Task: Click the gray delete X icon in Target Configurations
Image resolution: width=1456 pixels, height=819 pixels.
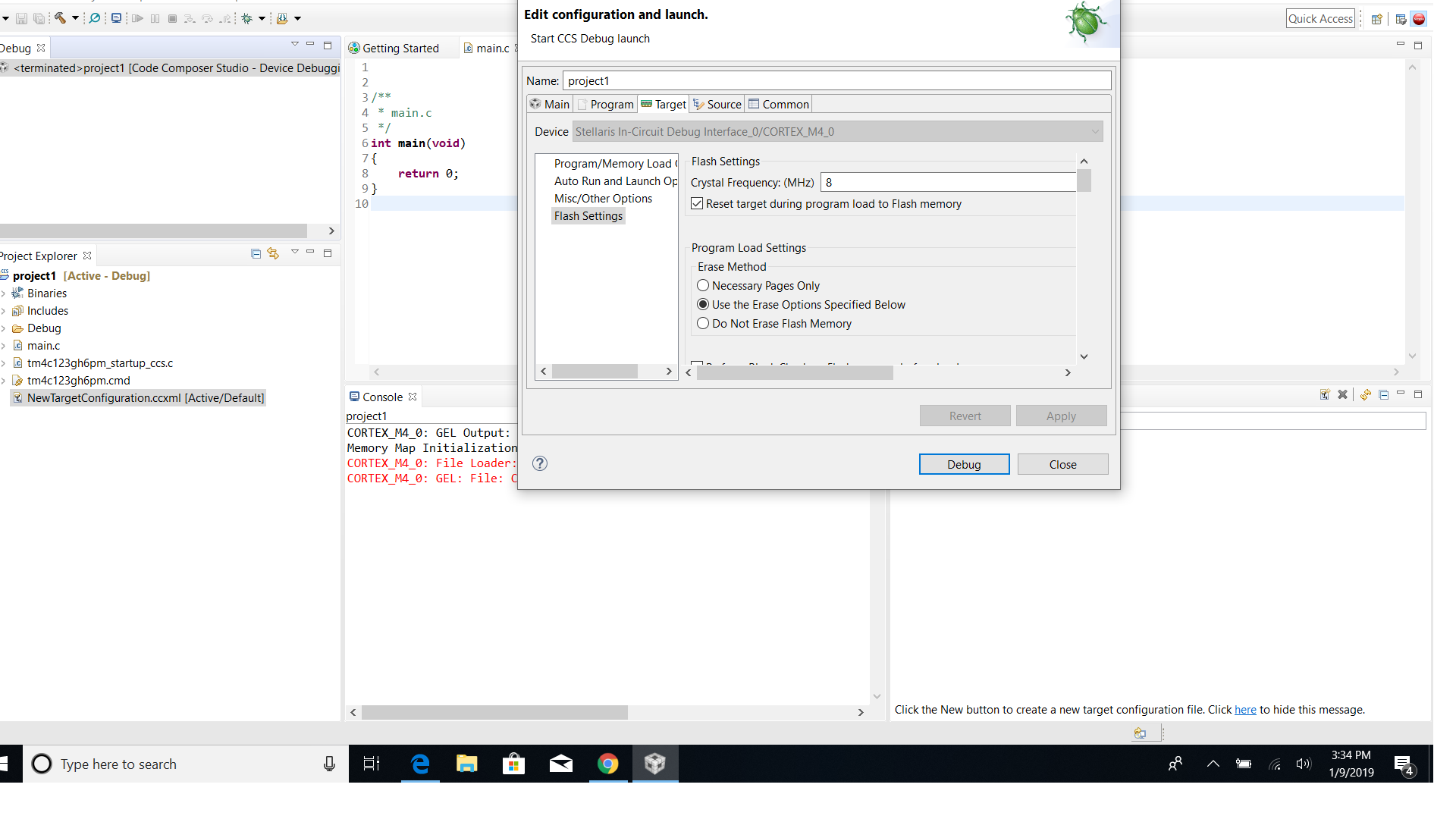Action: pyautogui.click(x=1342, y=394)
